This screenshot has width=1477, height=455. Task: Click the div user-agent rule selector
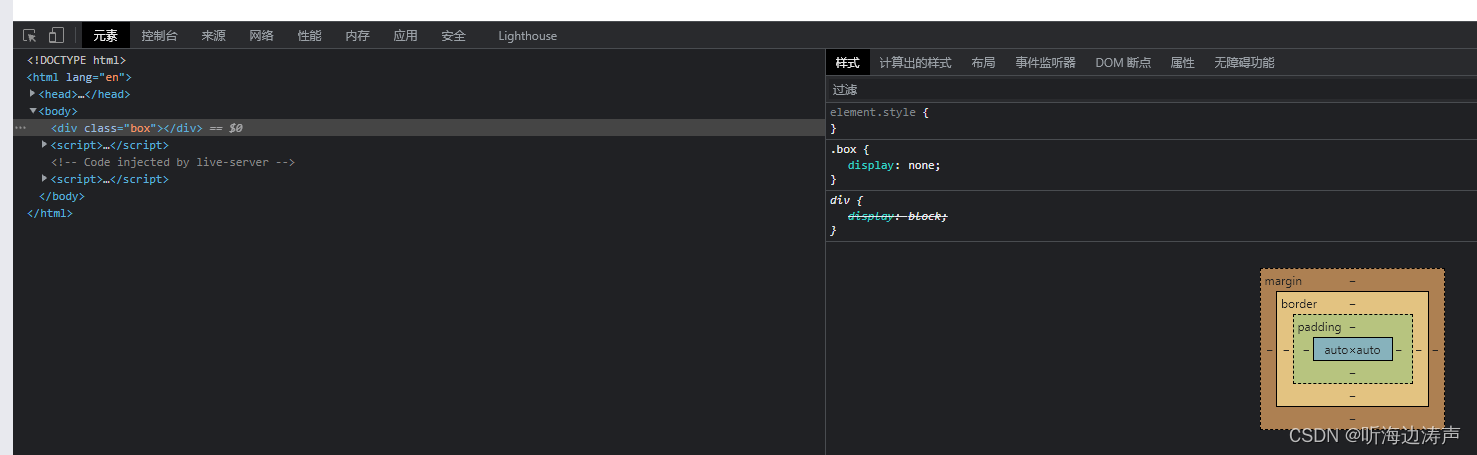(x=839, y=200)
